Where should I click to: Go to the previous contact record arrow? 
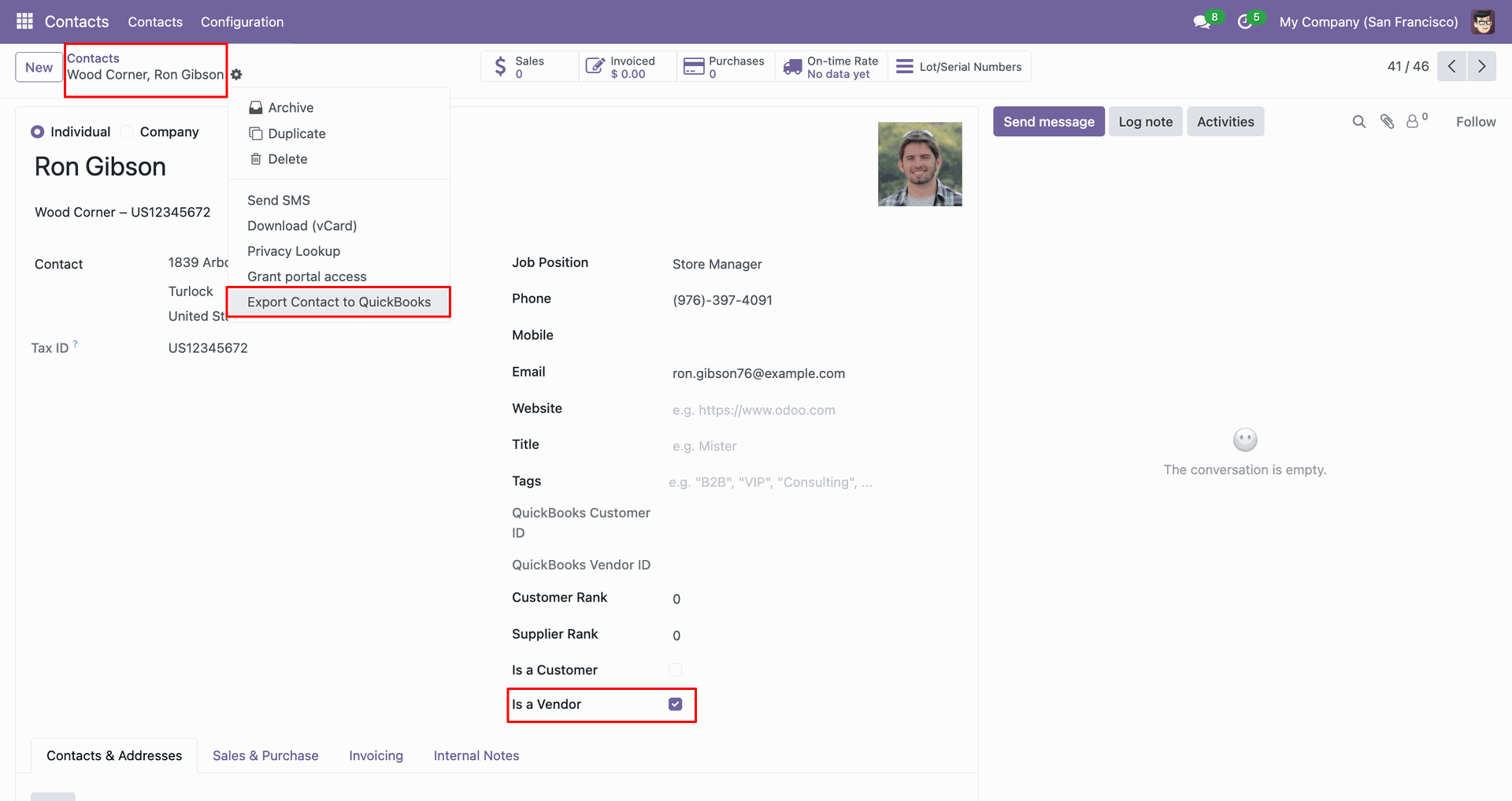pyautogui.click(x=1451, y=66)
